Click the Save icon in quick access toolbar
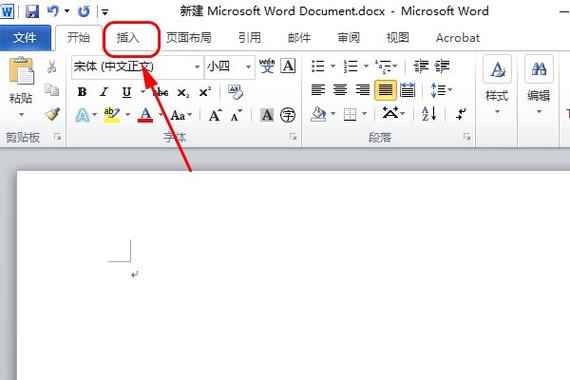The image size is (570, 380). 32,12
